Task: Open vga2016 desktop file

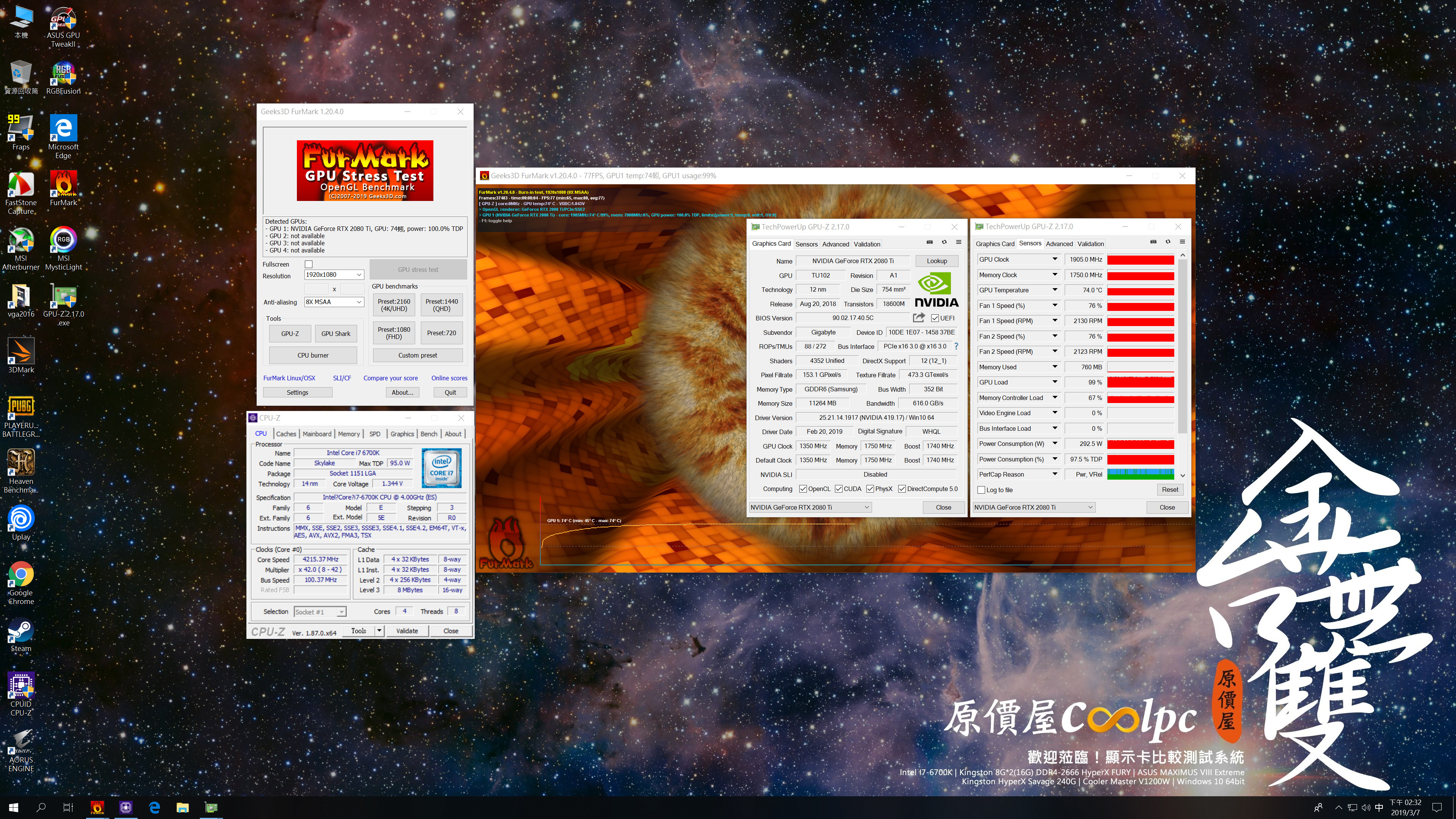Action: click(21, 301)
